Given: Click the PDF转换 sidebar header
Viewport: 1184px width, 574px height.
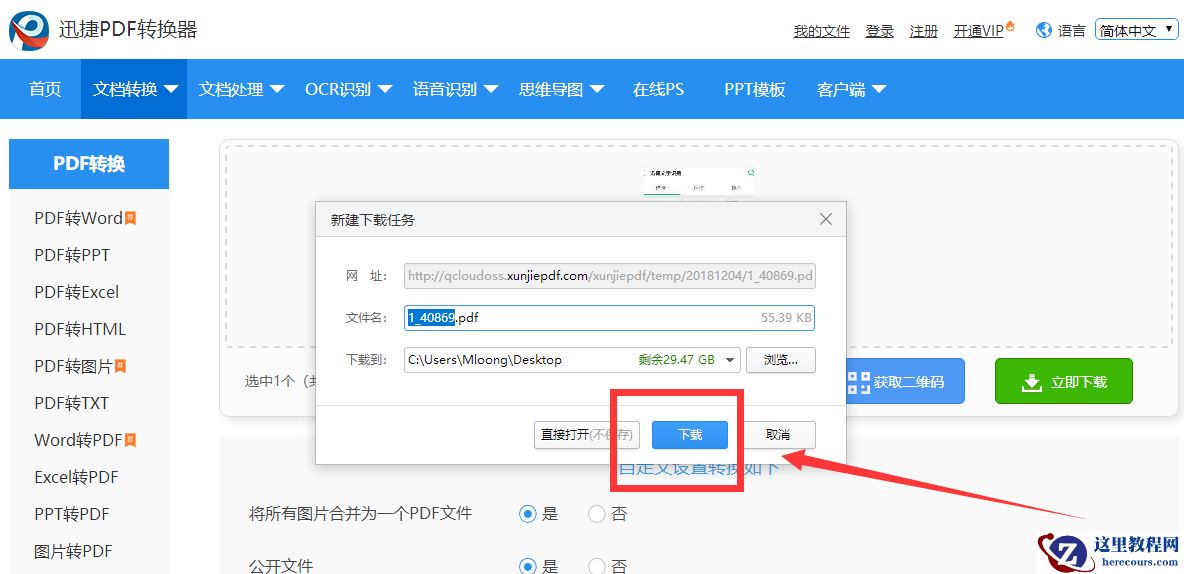Looking at the screenshot, I should [x=89, y=164].
